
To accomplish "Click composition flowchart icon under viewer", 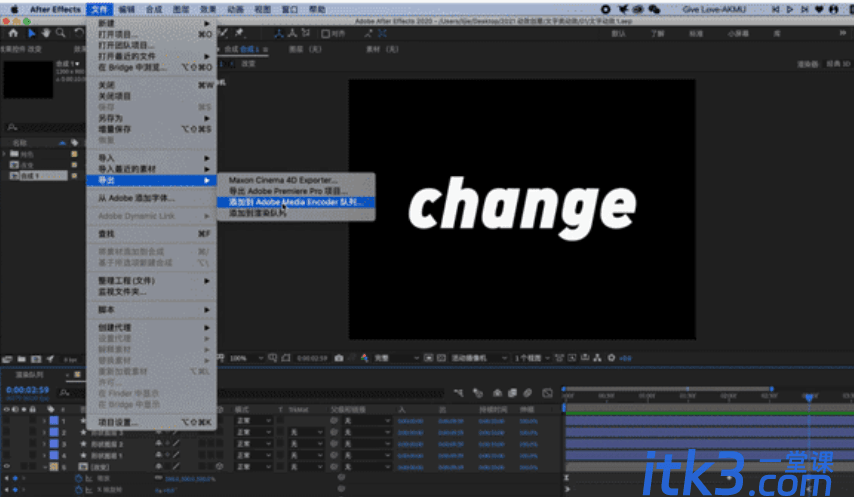I will coord(597,358).
